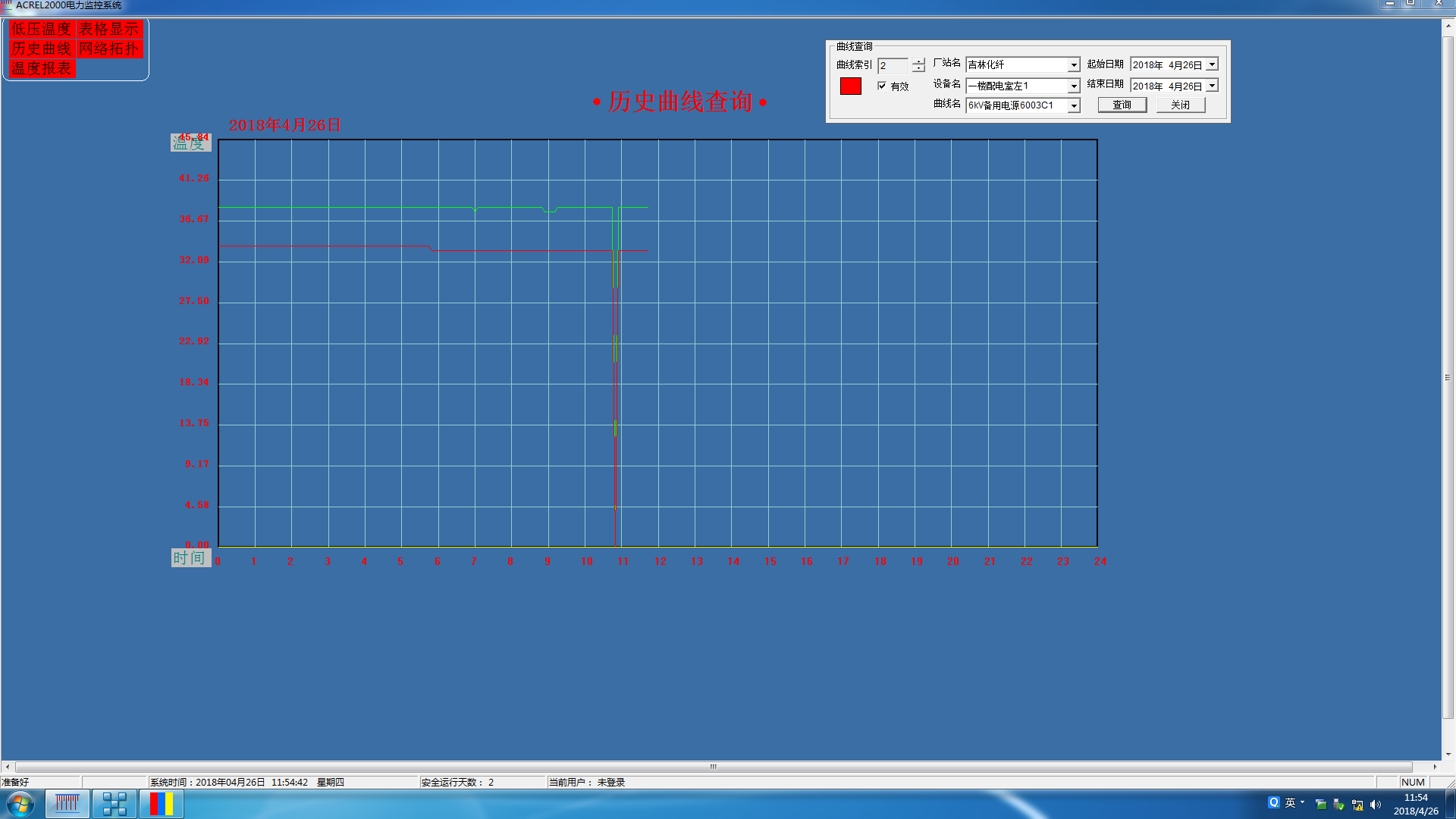
Task: Open the 低压温度 page
Action: 42,29
